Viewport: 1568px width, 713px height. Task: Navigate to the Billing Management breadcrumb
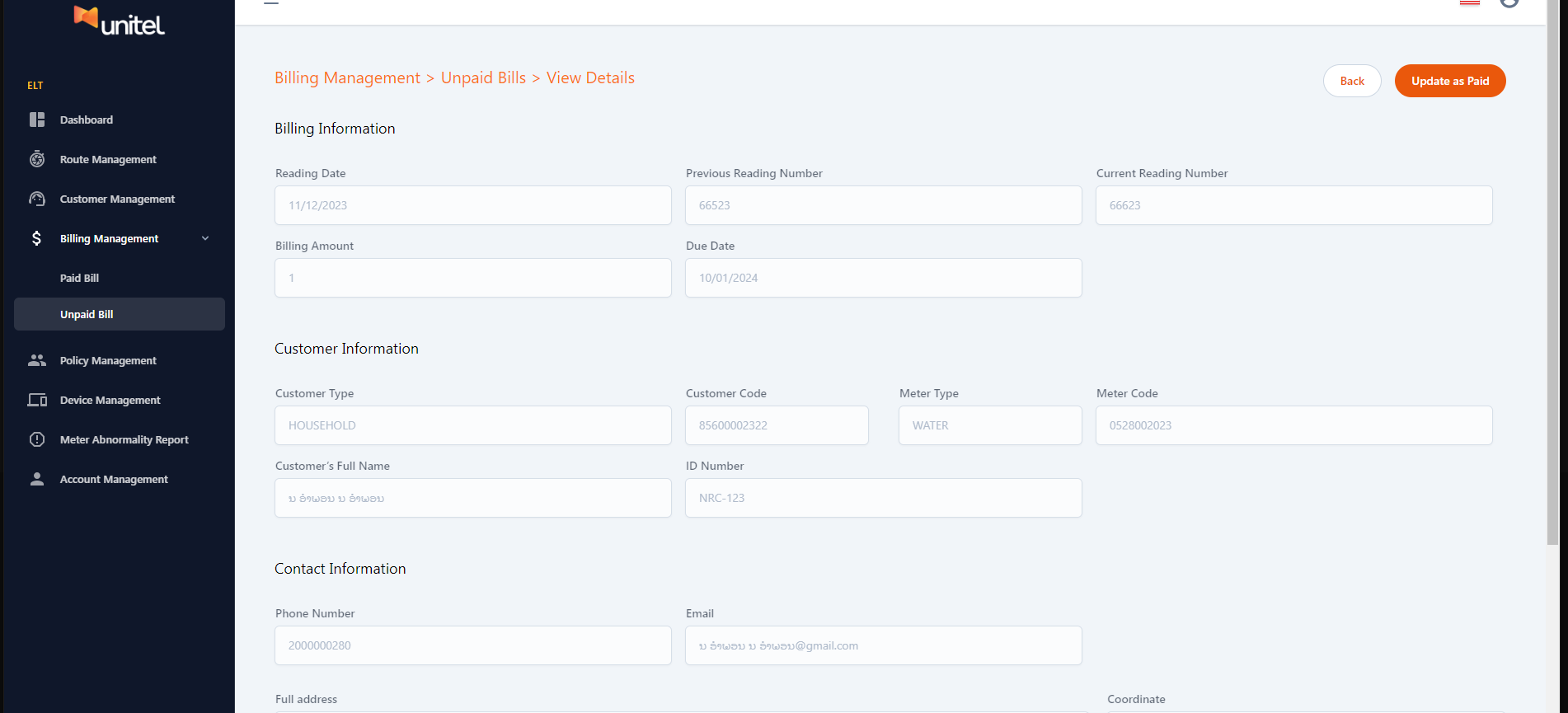347,77
